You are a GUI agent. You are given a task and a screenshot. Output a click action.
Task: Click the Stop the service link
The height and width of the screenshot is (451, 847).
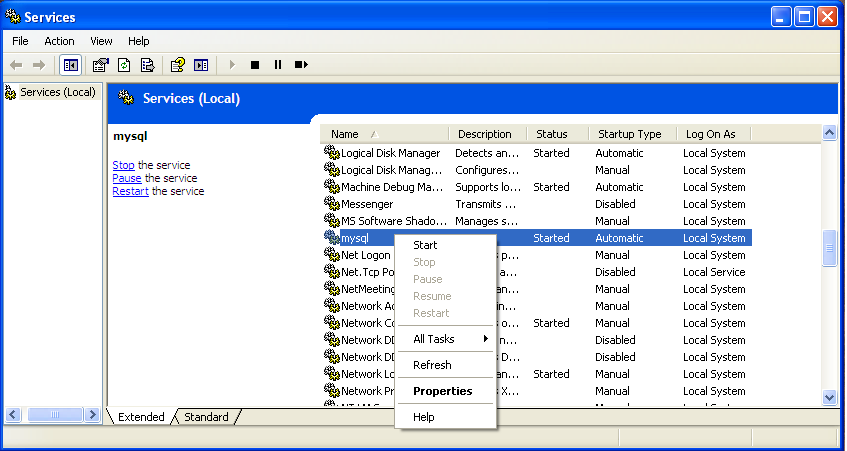[x=123, y=165]
